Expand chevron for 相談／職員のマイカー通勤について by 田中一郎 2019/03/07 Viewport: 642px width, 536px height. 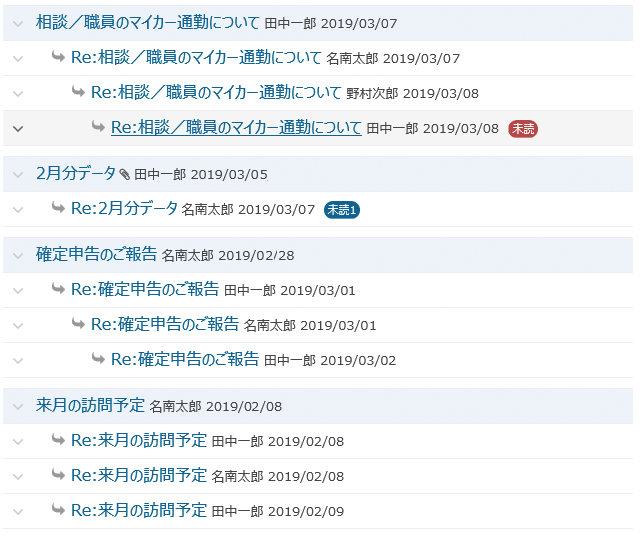[18, 24]
